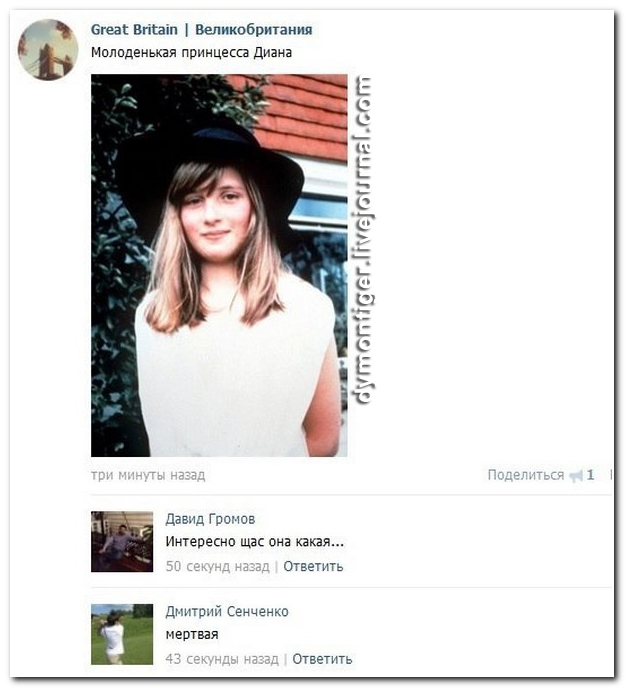Screen dimensions: 625x688
Task: Click the '43 секунды назад' comment timestamp
Action: click(x=222, y=659)
